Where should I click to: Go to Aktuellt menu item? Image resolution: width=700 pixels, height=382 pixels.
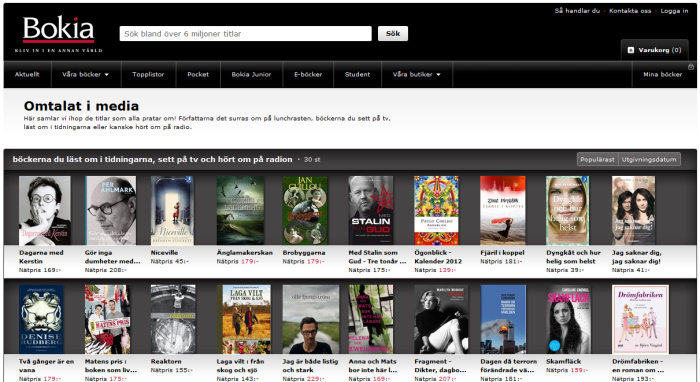point(27,75)
